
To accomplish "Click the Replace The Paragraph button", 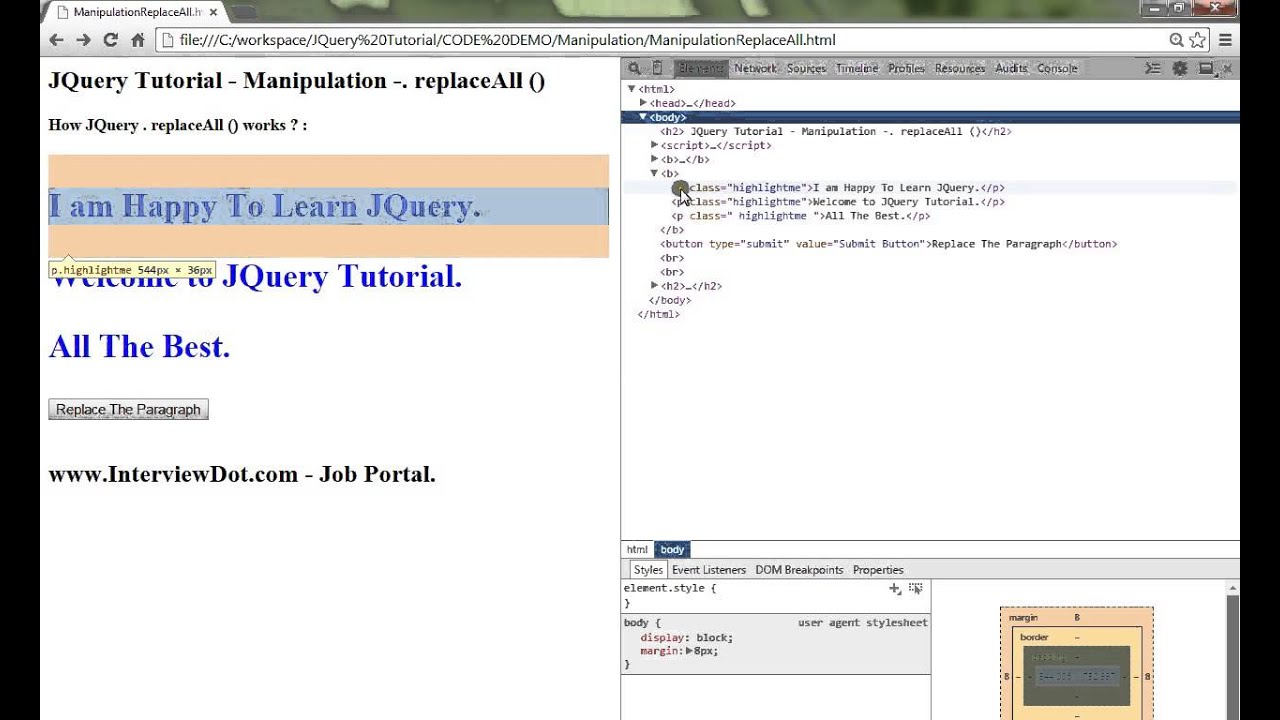I will (128, 410).
